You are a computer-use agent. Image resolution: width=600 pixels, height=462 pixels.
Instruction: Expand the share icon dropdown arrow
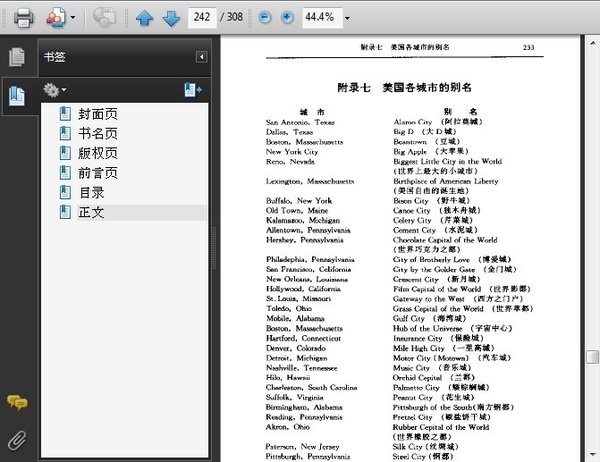point(73,18)
